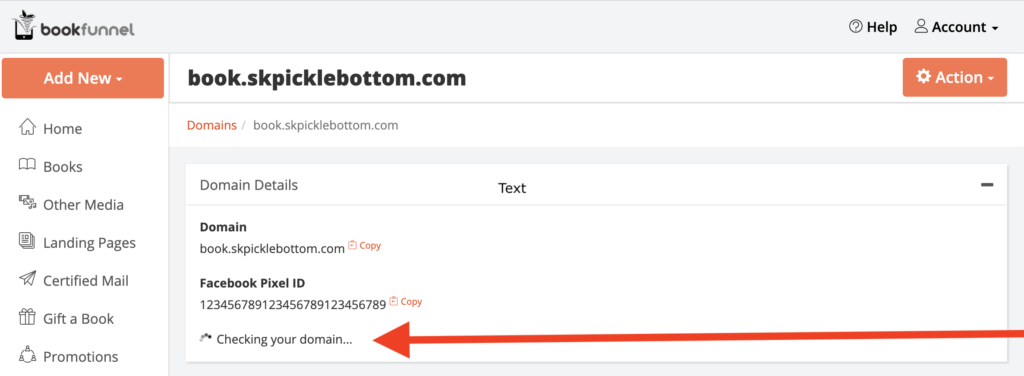Image resolution: width=1024 pixels, height=376 pixels.
Task: Click gear icon on Action button
Action: coord(923,77)
